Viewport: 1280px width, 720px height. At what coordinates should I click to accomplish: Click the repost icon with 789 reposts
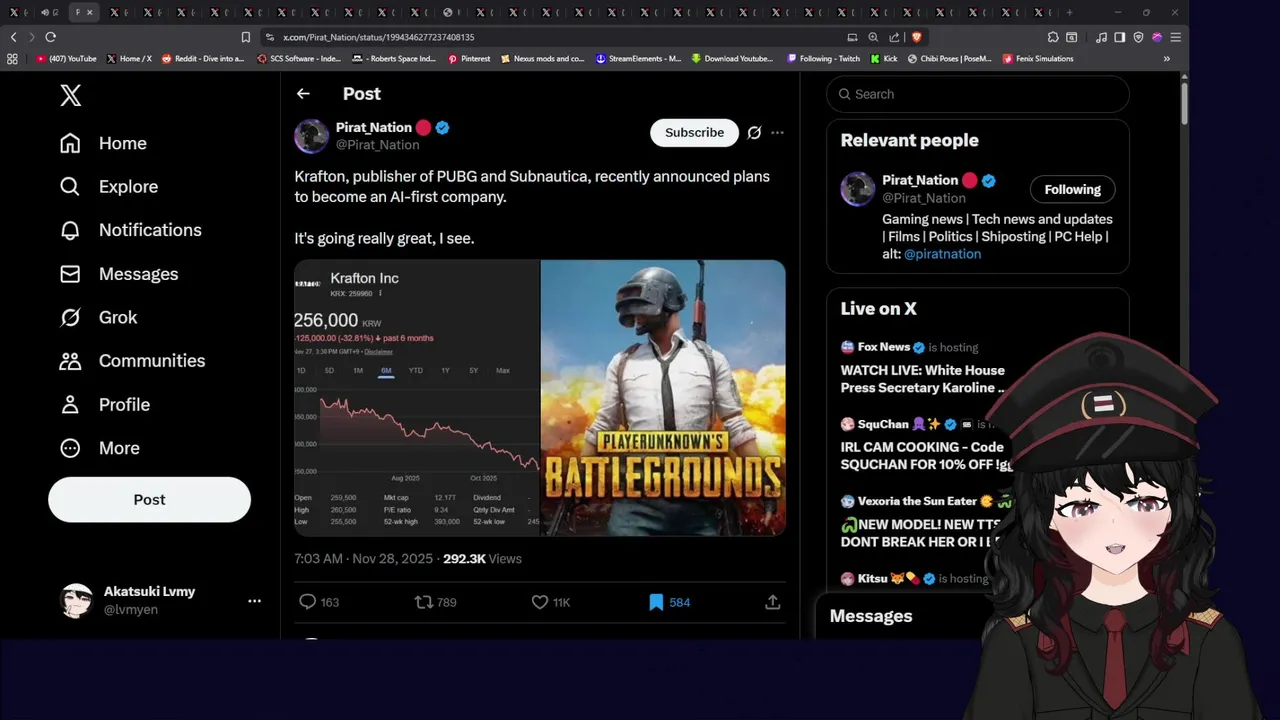[x=424, y=602]
